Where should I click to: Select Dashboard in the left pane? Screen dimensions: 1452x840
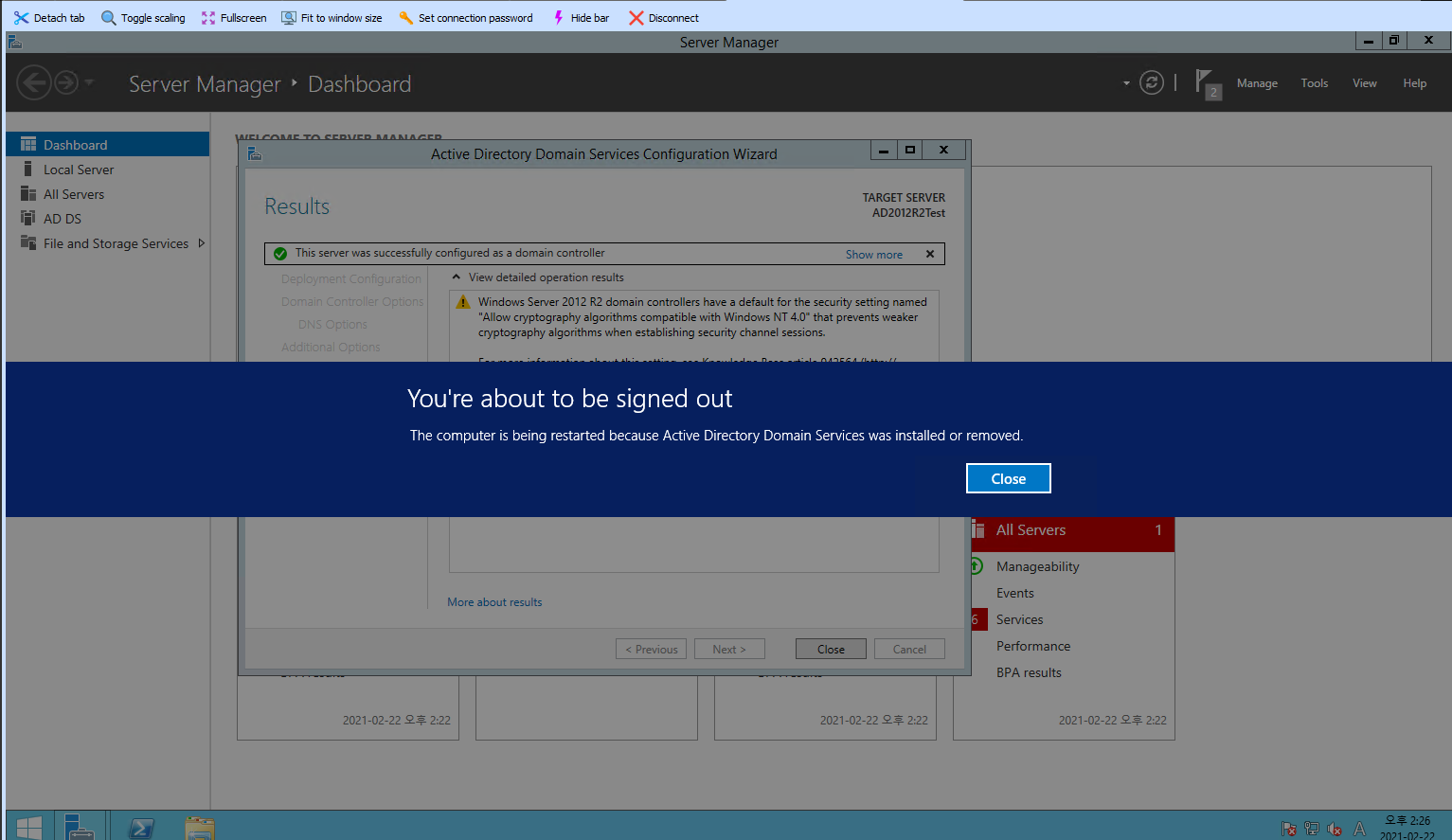click(x=108, y=144)
